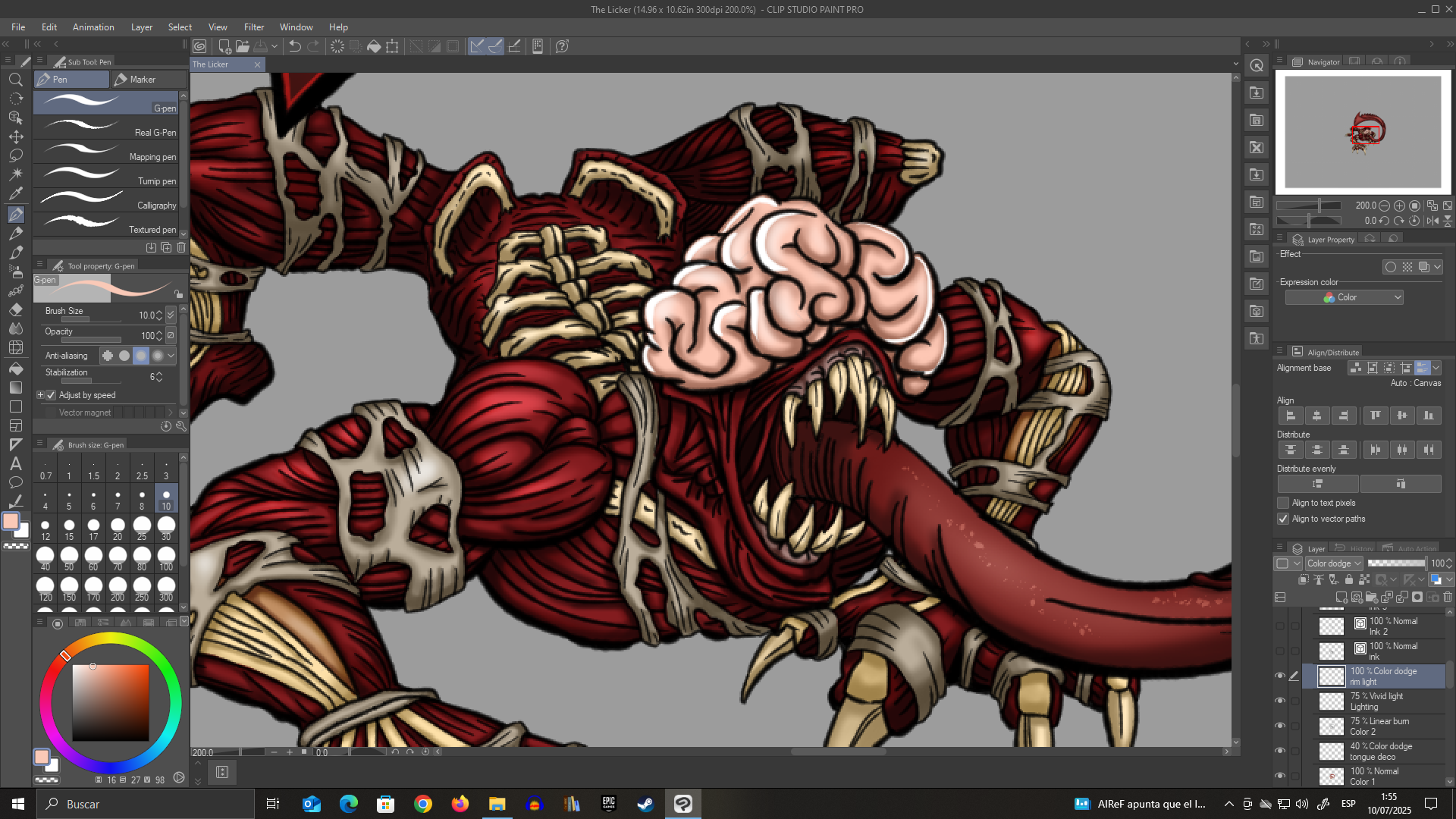Viewport: 1456px width, 819px height.
Task: Click inside the color square picker
Action: [111, 702]
